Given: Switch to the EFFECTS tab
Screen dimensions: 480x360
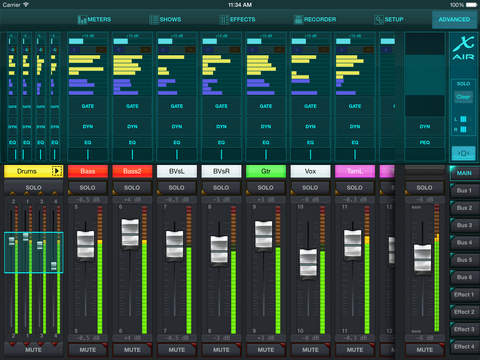Looking at the screenshot, I should tap(237, 20).
